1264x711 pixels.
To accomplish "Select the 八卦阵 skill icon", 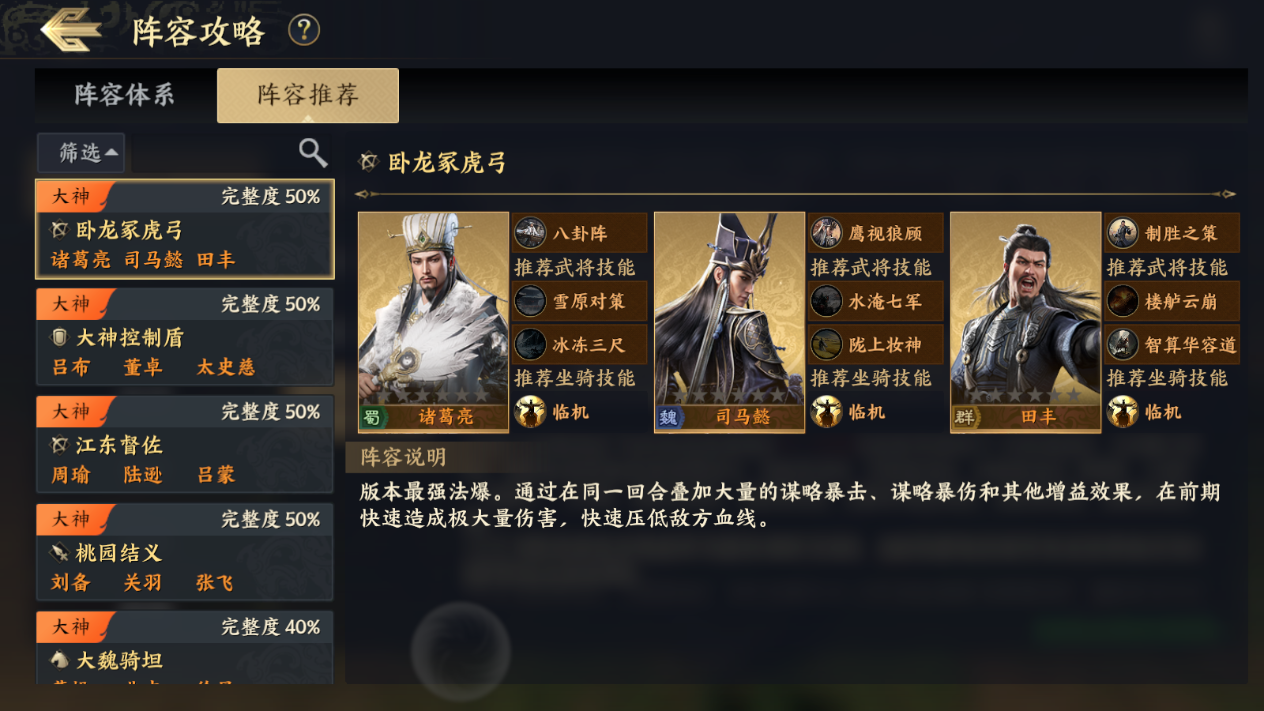I will (530, 233).
